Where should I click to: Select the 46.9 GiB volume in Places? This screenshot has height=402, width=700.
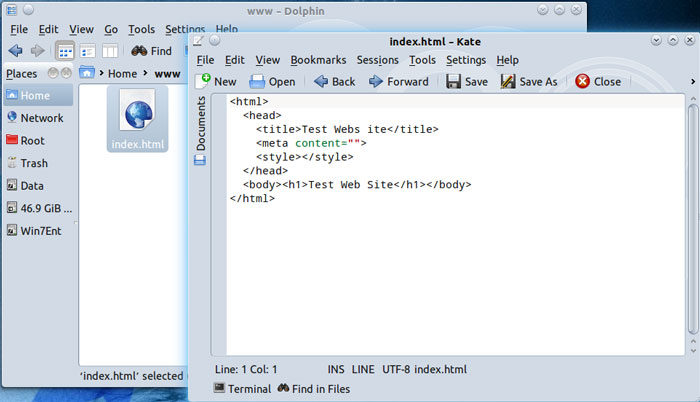point(38,208)
